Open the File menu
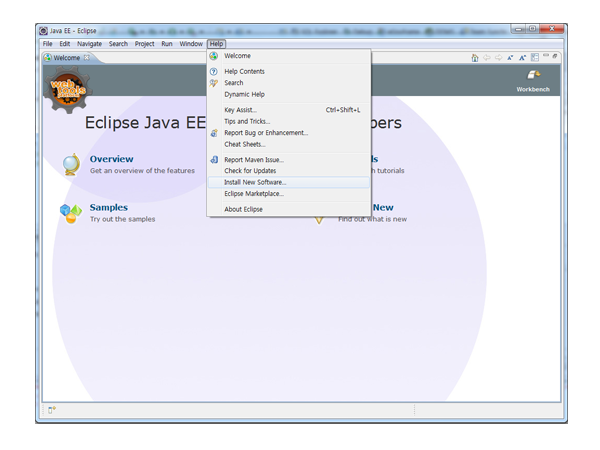 (47, 44)
